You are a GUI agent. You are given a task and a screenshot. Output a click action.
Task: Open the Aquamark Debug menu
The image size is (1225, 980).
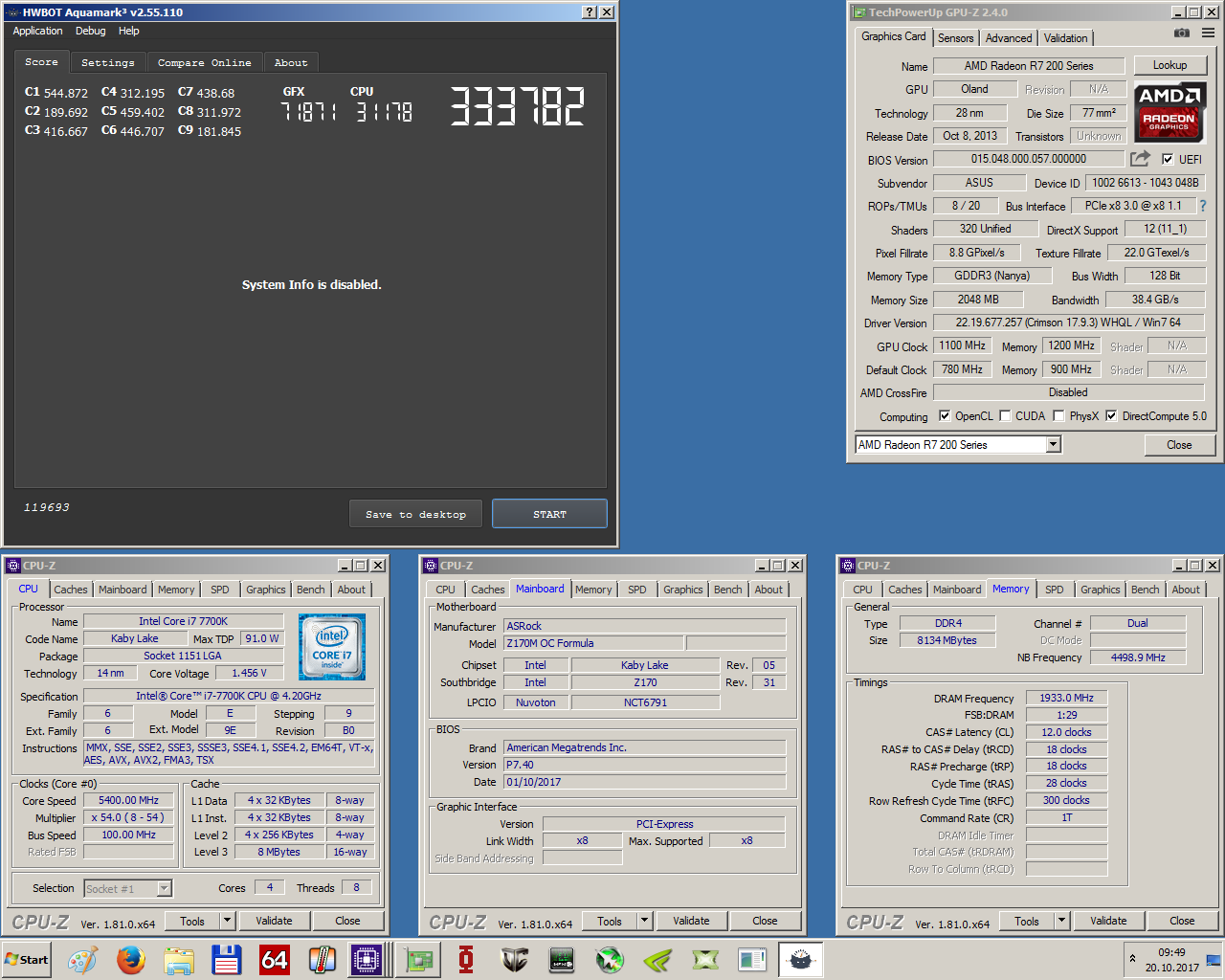[x=91, y=31]
